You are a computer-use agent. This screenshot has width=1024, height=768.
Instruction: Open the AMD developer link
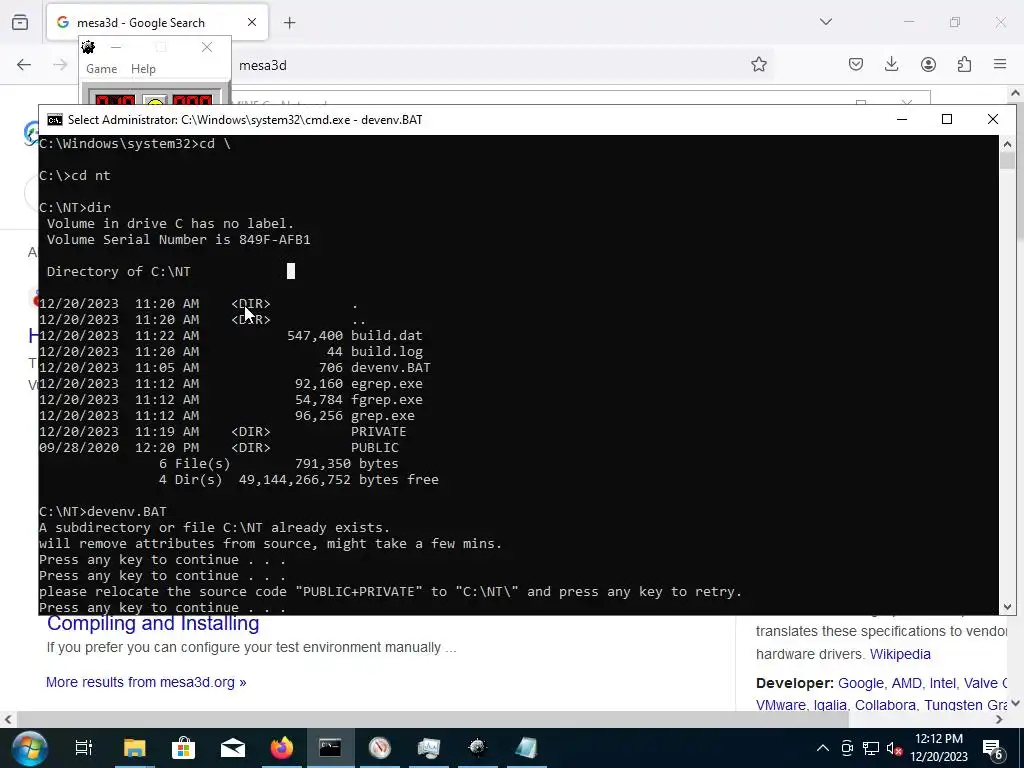click(906, 683)
